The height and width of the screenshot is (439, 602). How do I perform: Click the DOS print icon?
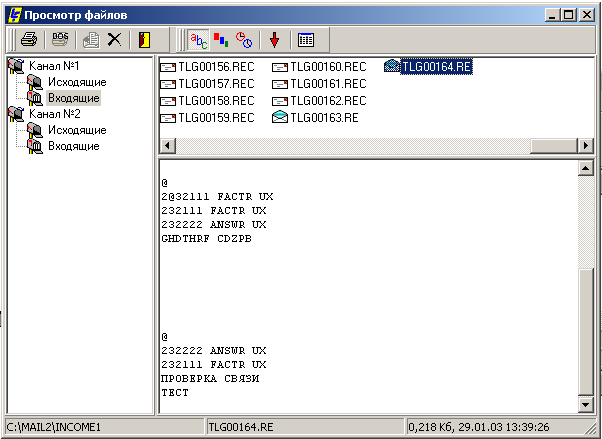point(60,40)
